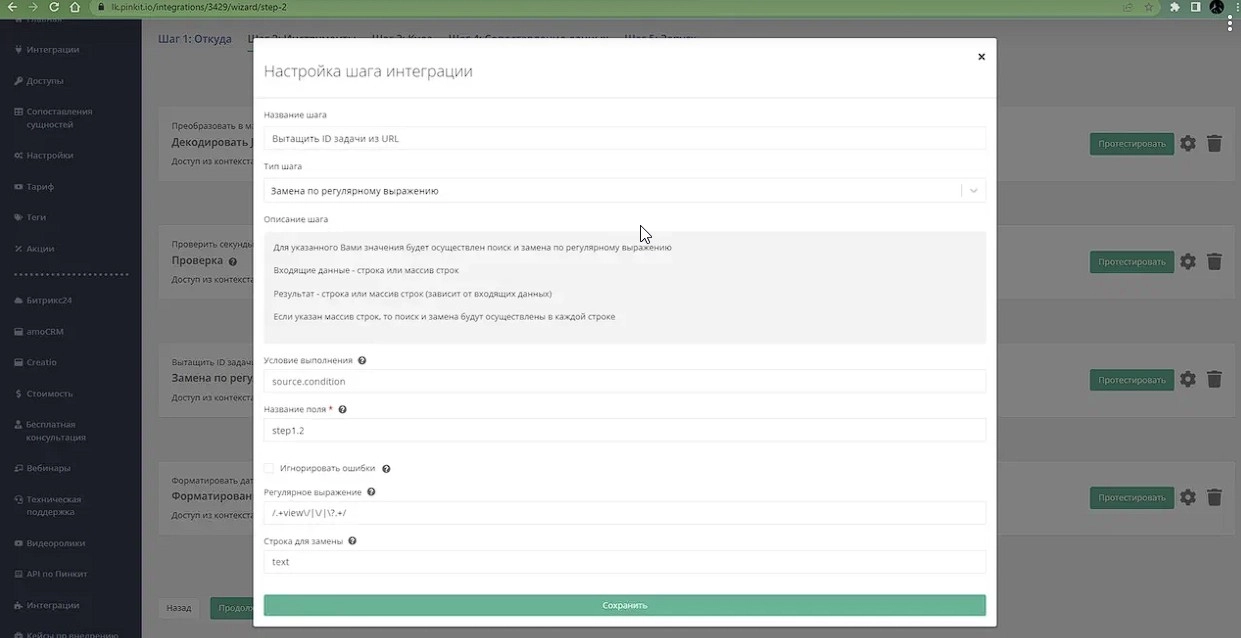Click help icon beside Регулярное выражение label
This screenshot has height=638, width=1241.
pyautogui.click(x=371, y=492)
